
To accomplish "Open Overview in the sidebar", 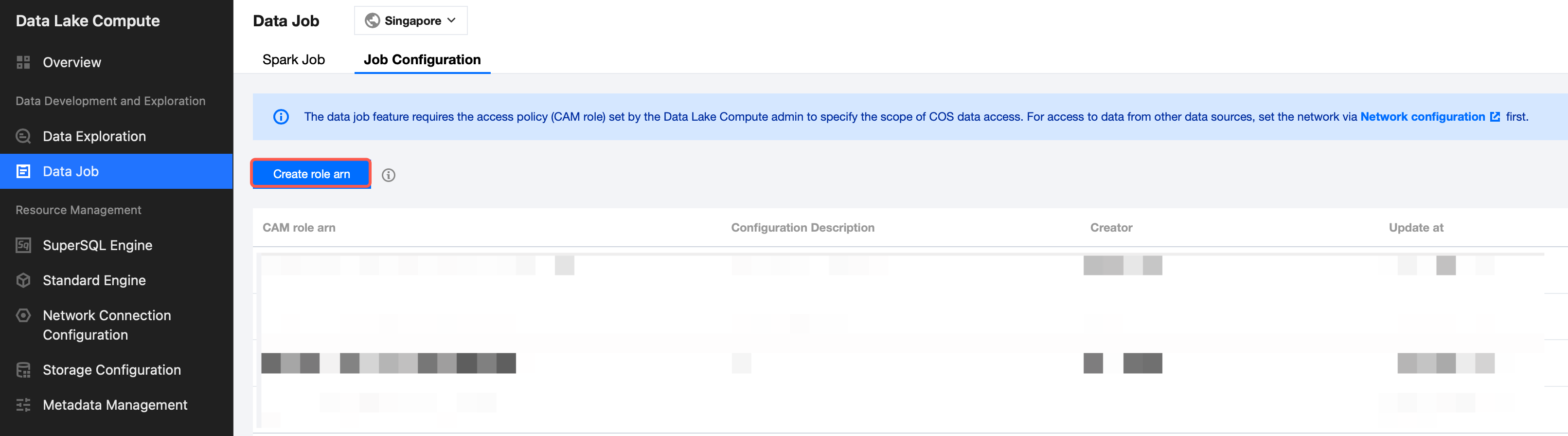I will 72,62.
